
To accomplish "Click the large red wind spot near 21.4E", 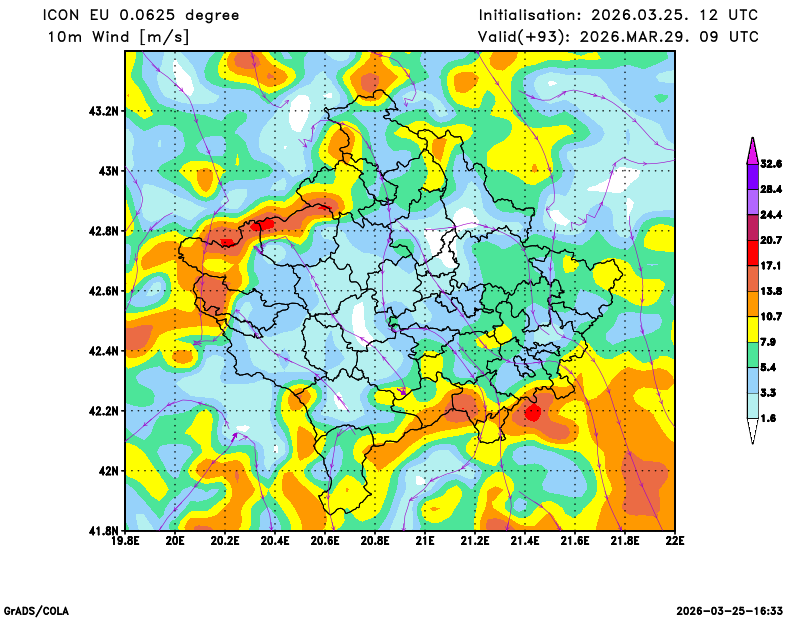I will [x=532, y=412].
